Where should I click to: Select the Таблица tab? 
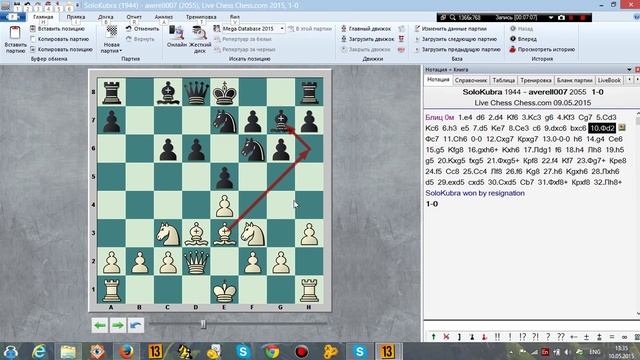coord(503,80)
